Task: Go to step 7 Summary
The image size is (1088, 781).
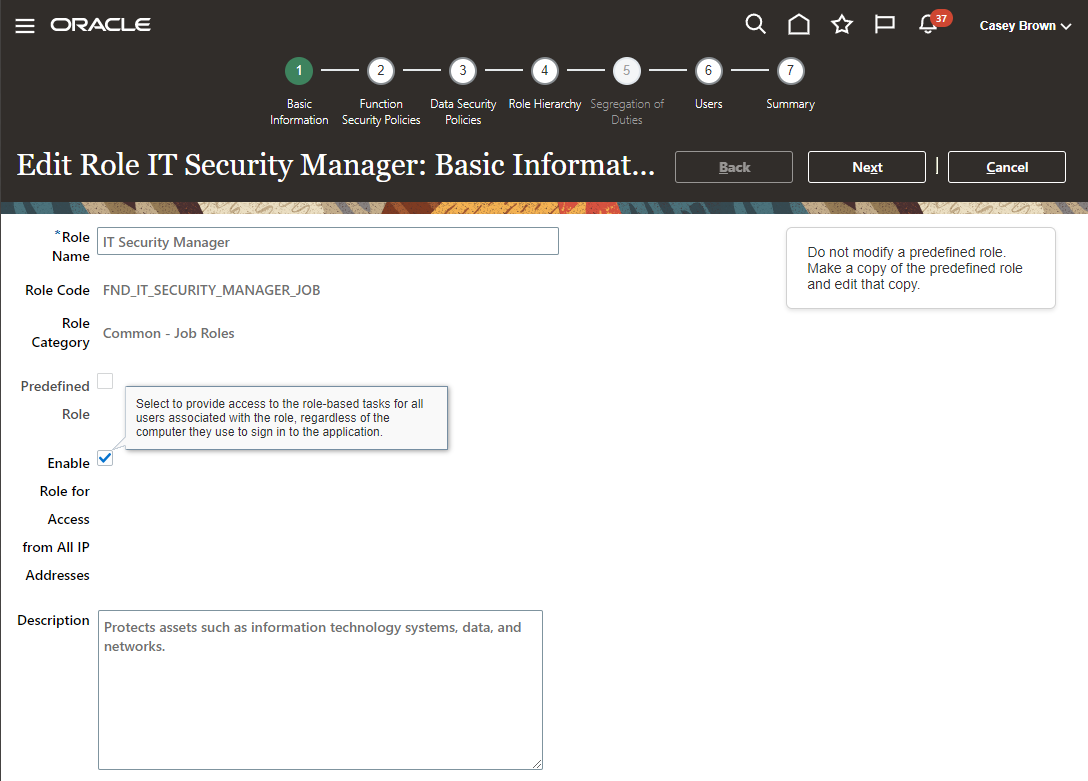Action: (790, 71)
